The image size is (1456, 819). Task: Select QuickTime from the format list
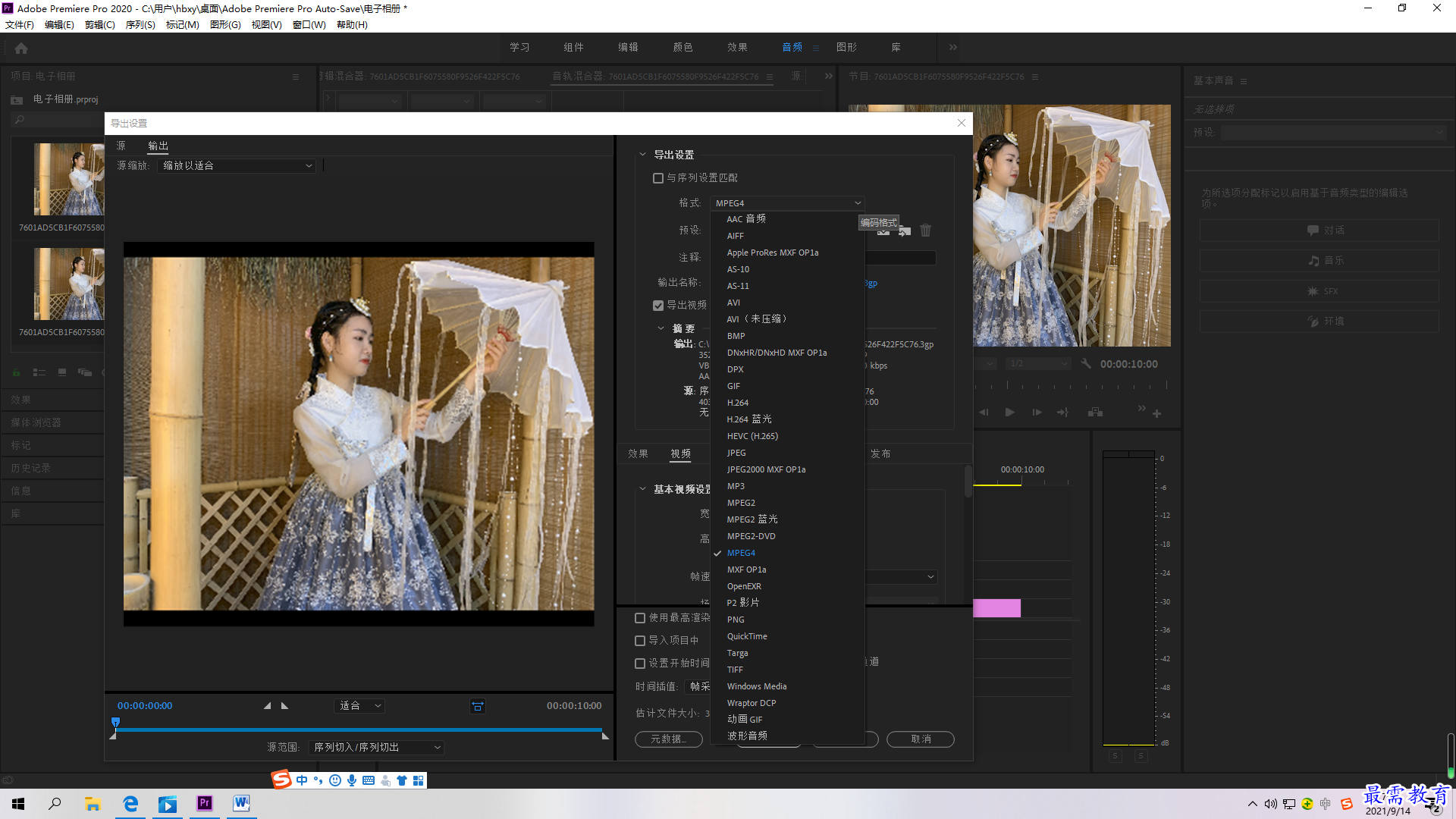tap(747, 636)
